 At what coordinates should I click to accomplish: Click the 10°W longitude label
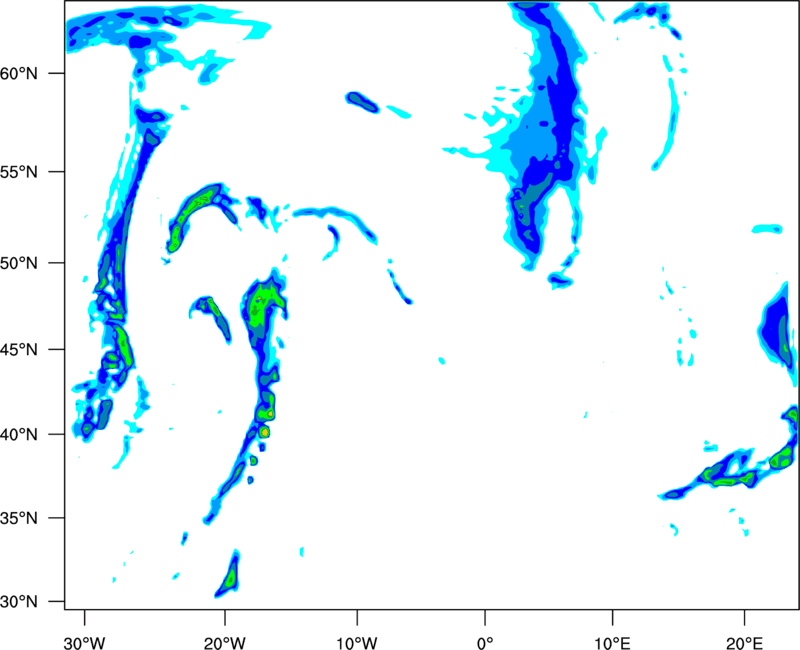[x=357, y=643]
